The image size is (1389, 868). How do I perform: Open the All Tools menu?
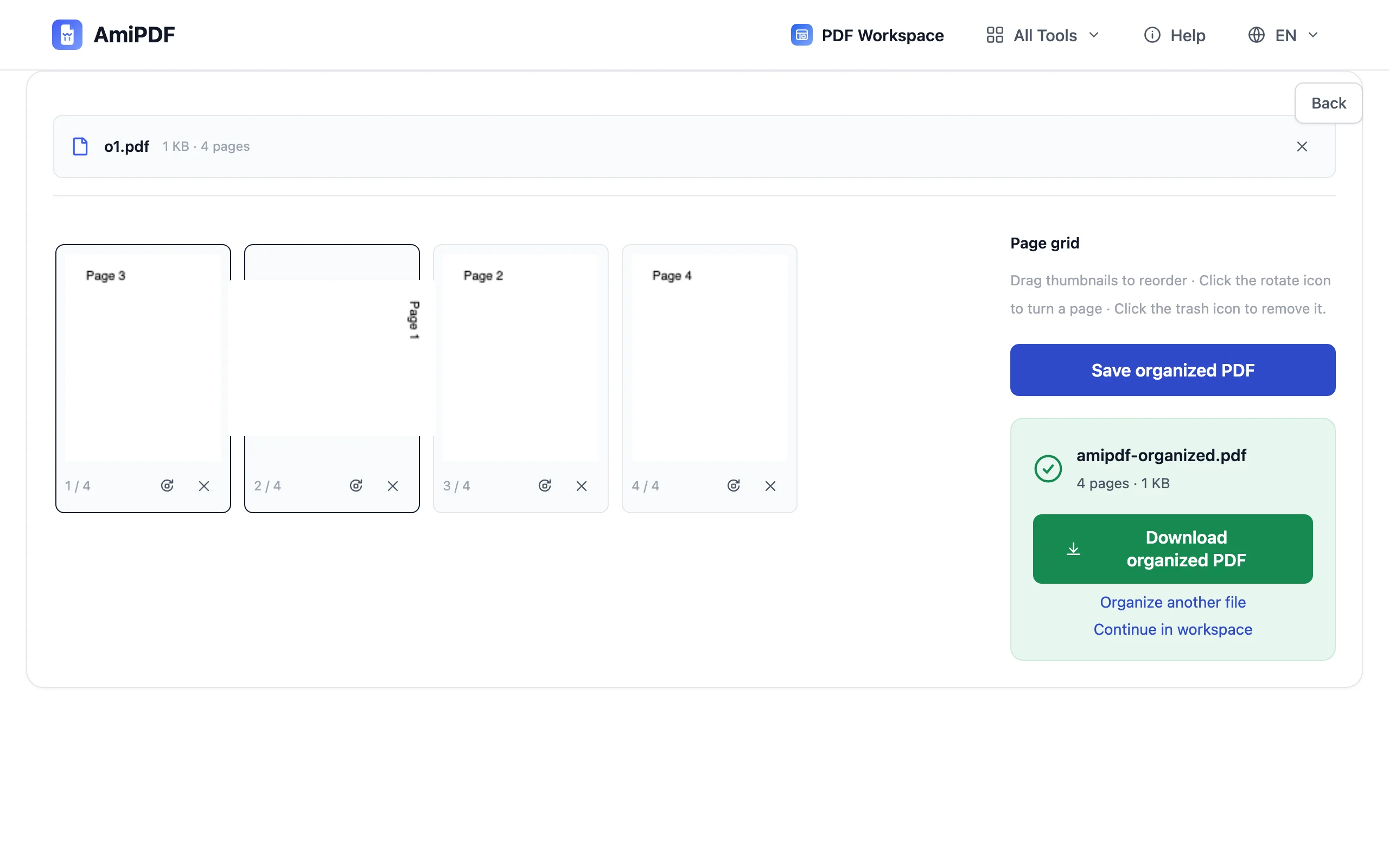1043,35
